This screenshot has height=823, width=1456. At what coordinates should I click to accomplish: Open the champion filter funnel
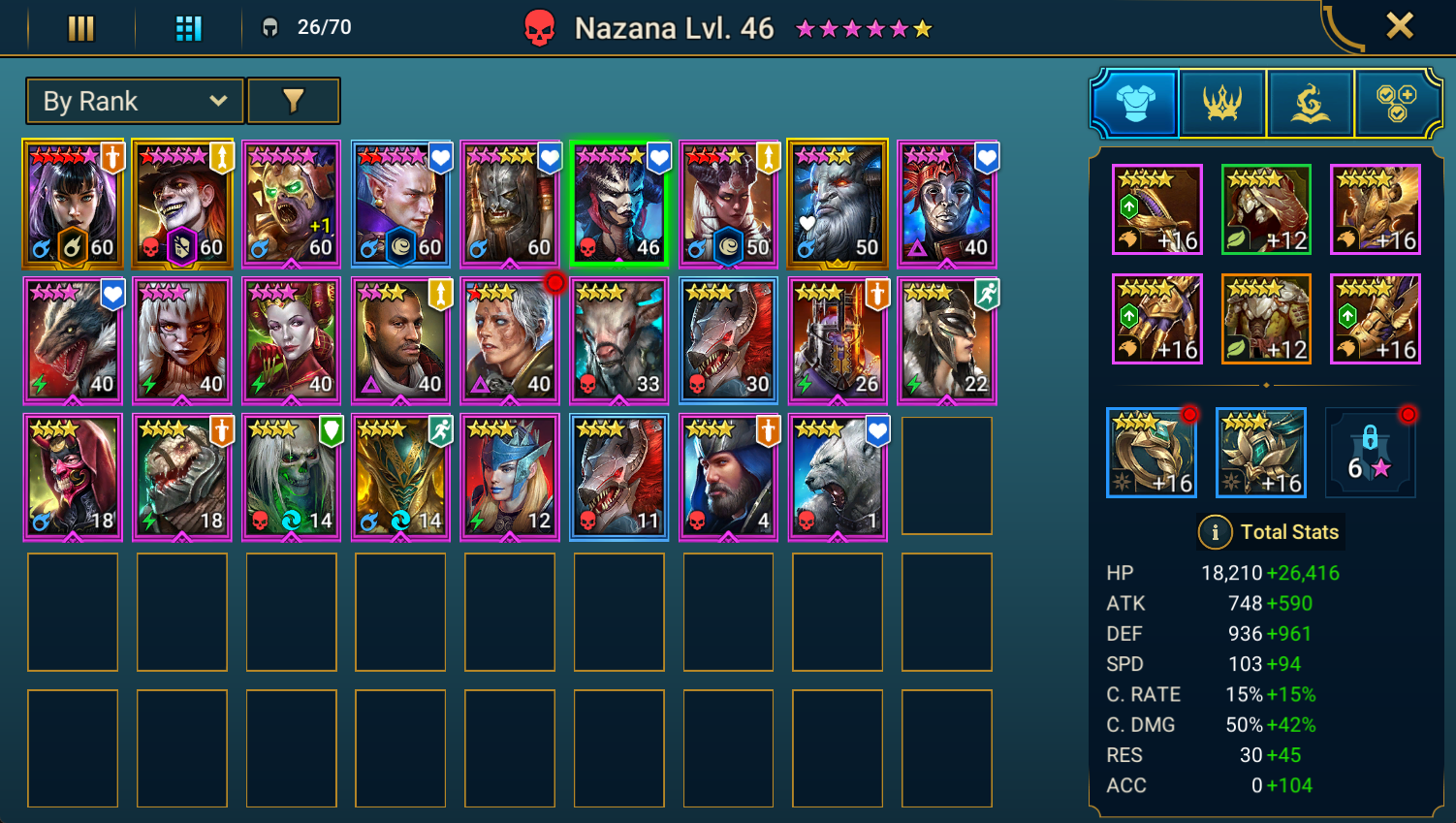(294, 101)
